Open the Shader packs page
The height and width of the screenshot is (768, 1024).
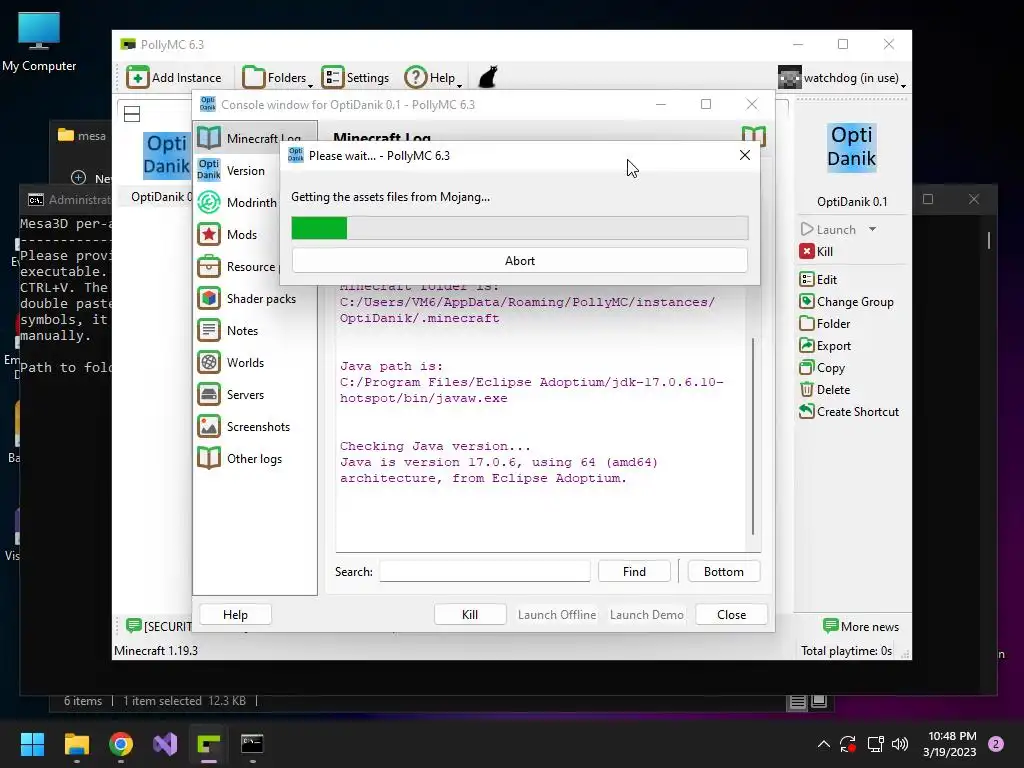click(255, 298)
